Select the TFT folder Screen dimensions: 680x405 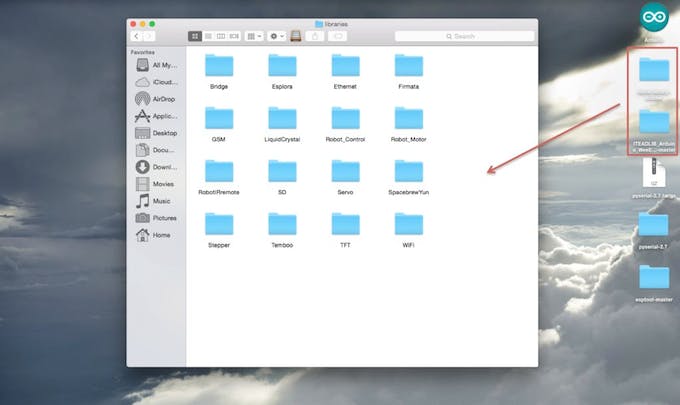pos(346,224)
